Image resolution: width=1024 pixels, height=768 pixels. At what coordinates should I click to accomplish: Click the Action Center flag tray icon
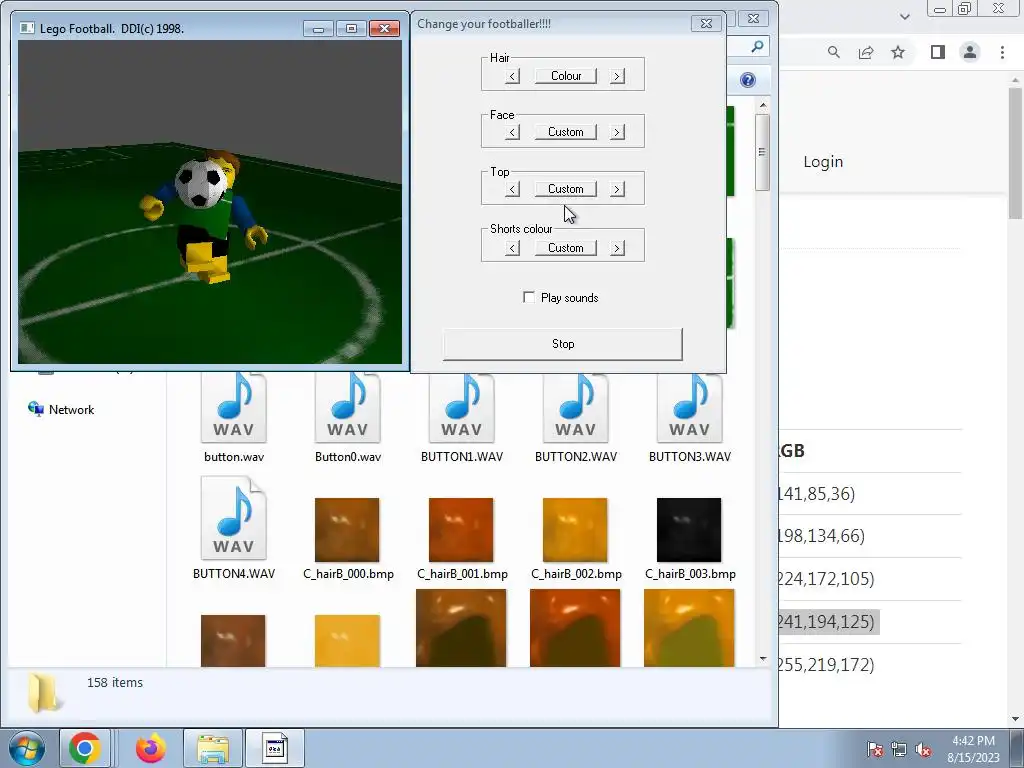click(875, 749)
